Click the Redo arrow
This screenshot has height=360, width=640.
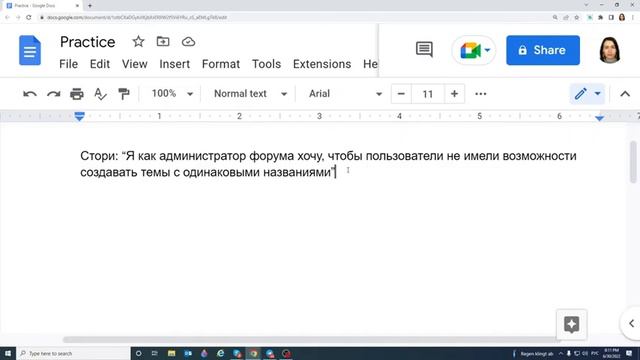tap(53, 94)
